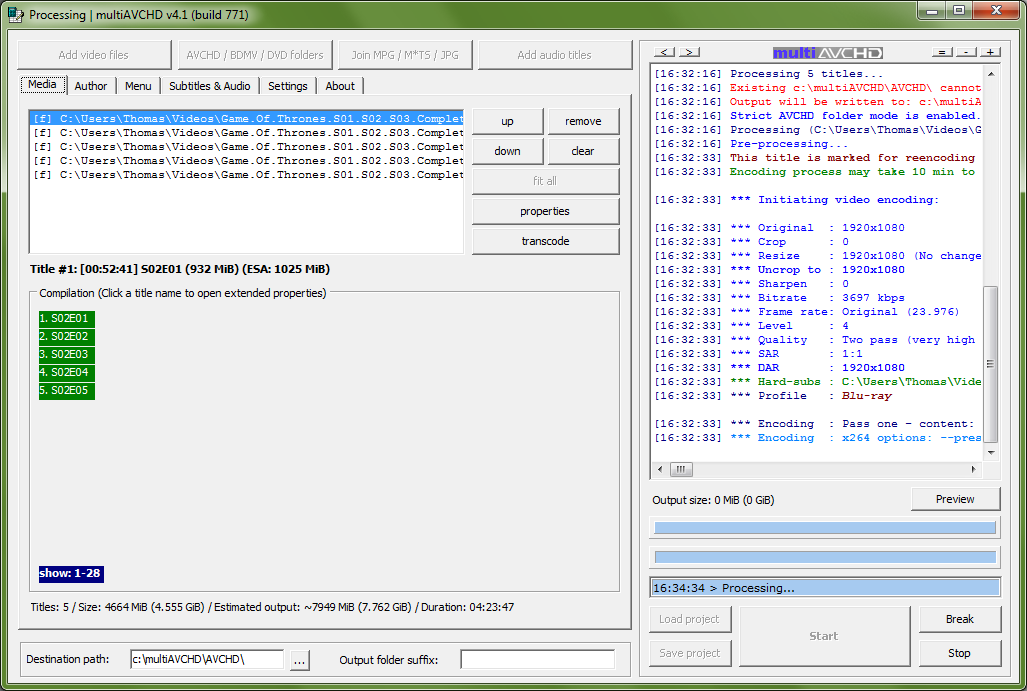Click the Output folder suffix field

point(537,660)
